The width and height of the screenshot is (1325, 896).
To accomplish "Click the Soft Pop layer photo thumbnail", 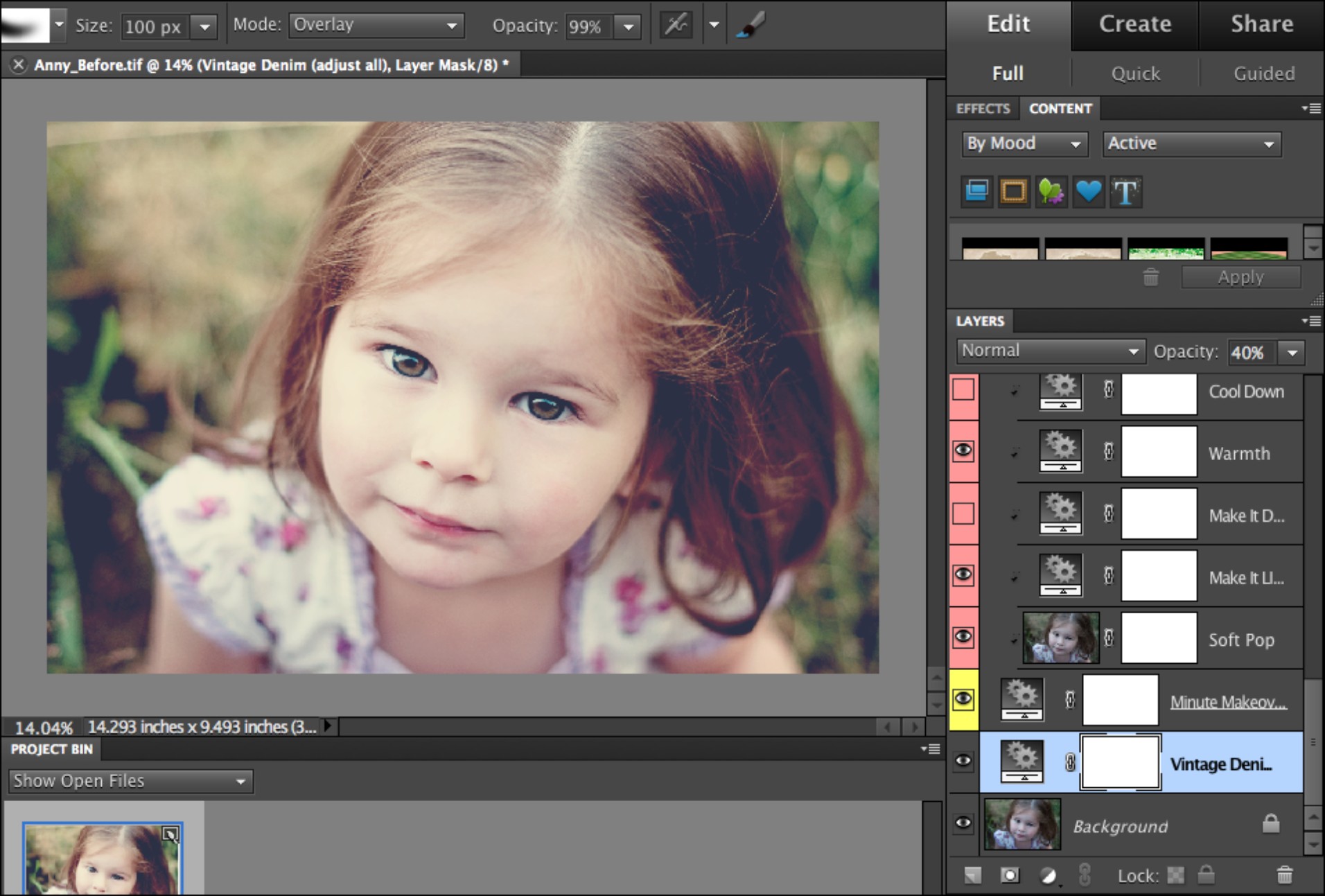I will (1061, 638).
